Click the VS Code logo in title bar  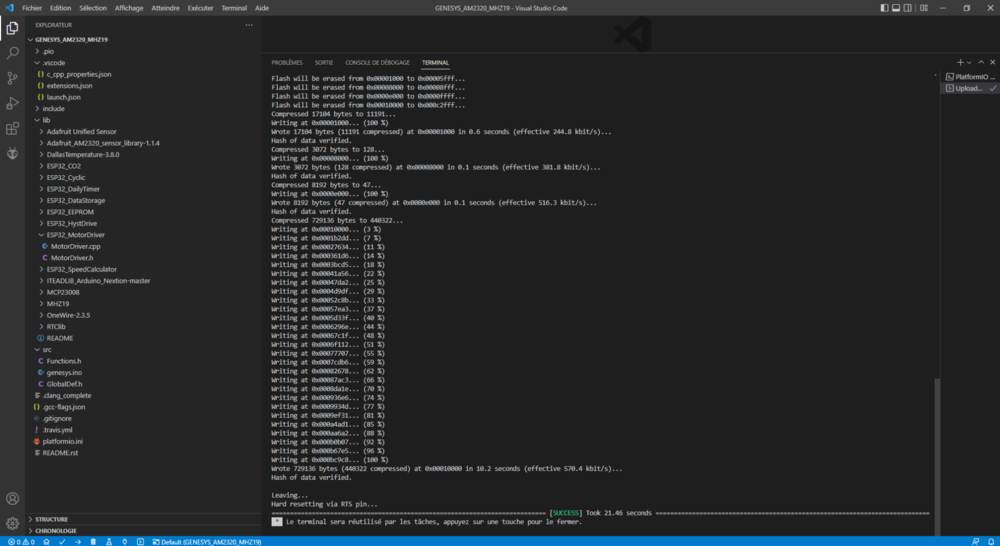click(x=9, y=8)
